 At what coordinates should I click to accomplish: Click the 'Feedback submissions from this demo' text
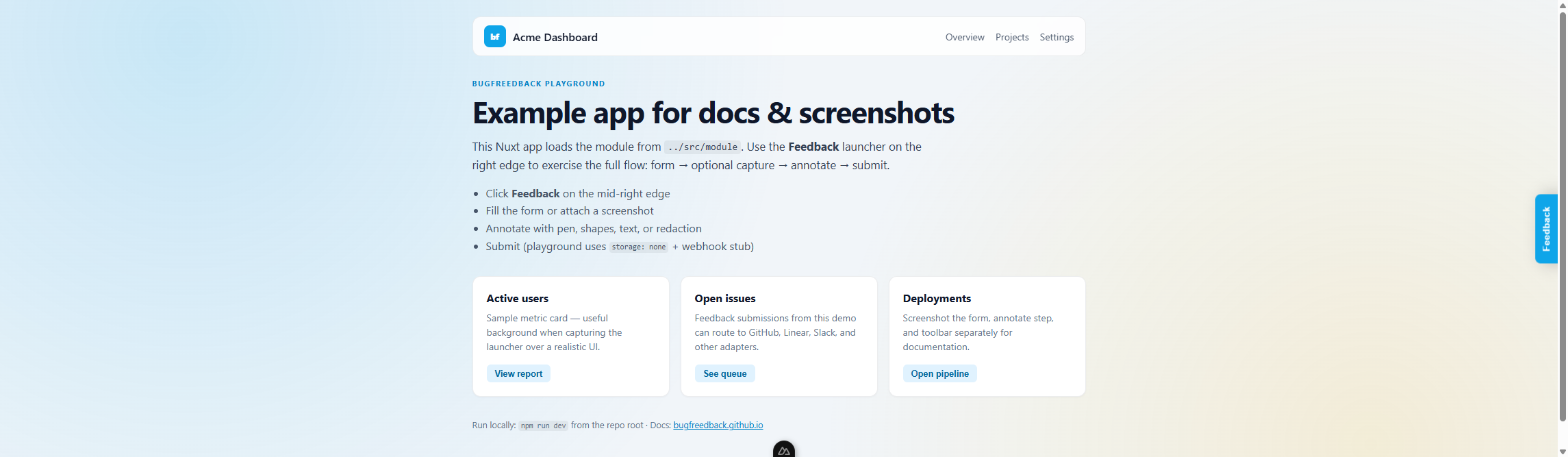(775, 332)
